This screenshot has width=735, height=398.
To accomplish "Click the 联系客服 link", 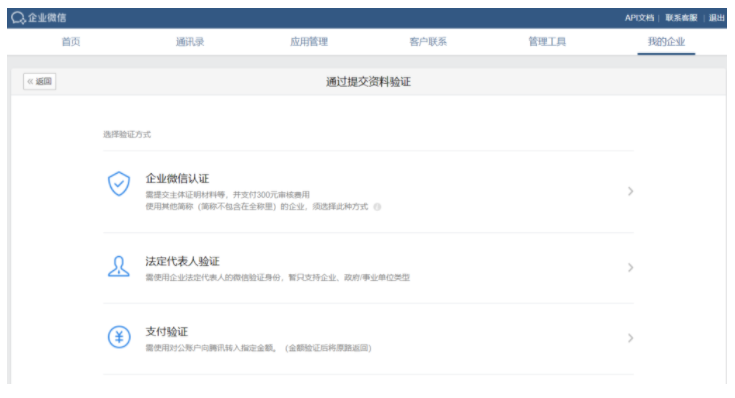I will pos(682,18).
